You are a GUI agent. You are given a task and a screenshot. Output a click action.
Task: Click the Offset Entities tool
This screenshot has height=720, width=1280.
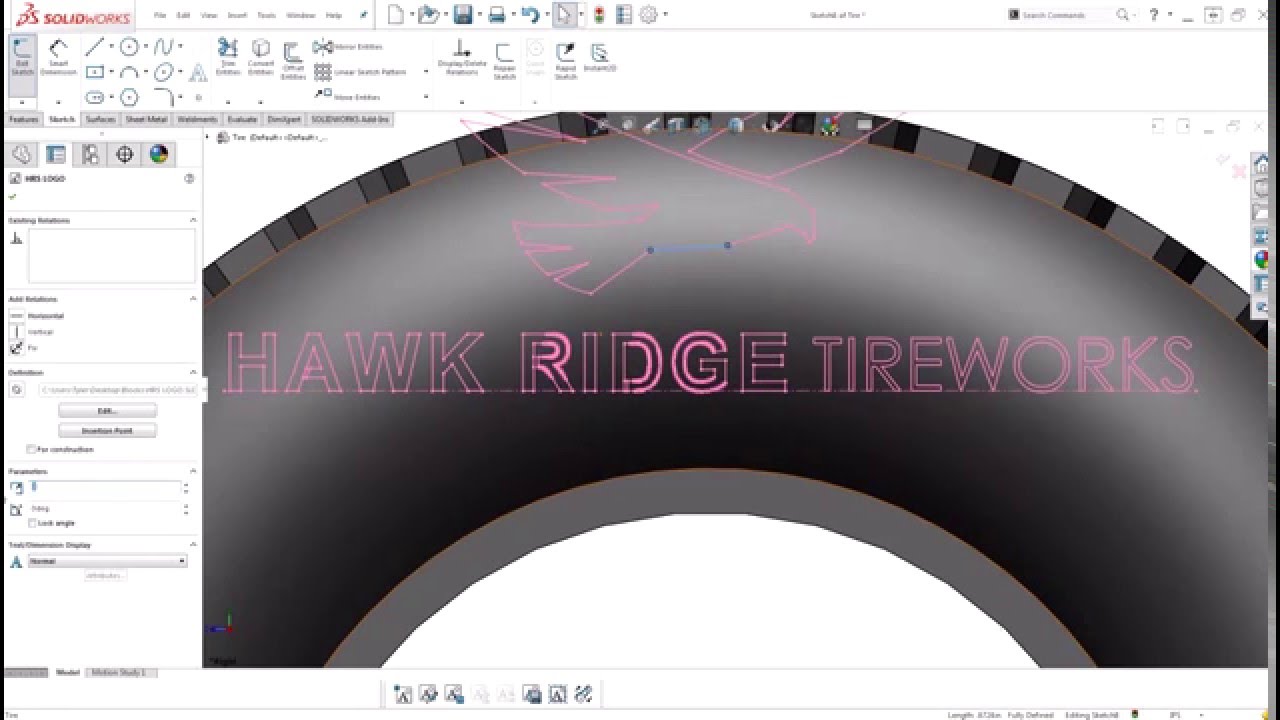point(293,60)
